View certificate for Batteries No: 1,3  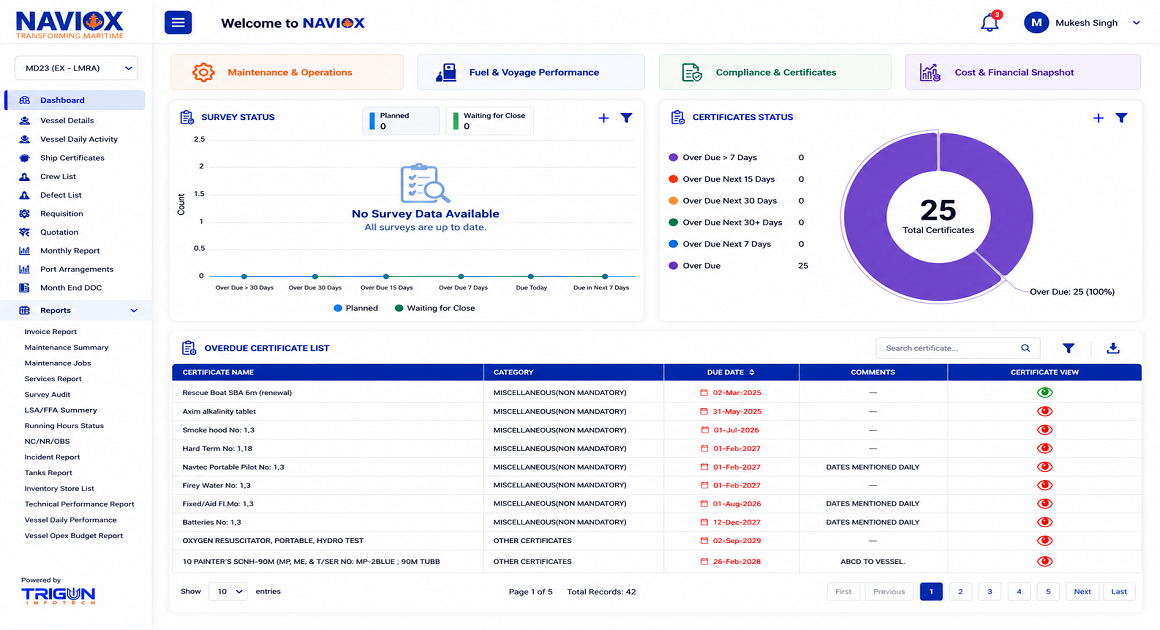[x=1045, y=522]
